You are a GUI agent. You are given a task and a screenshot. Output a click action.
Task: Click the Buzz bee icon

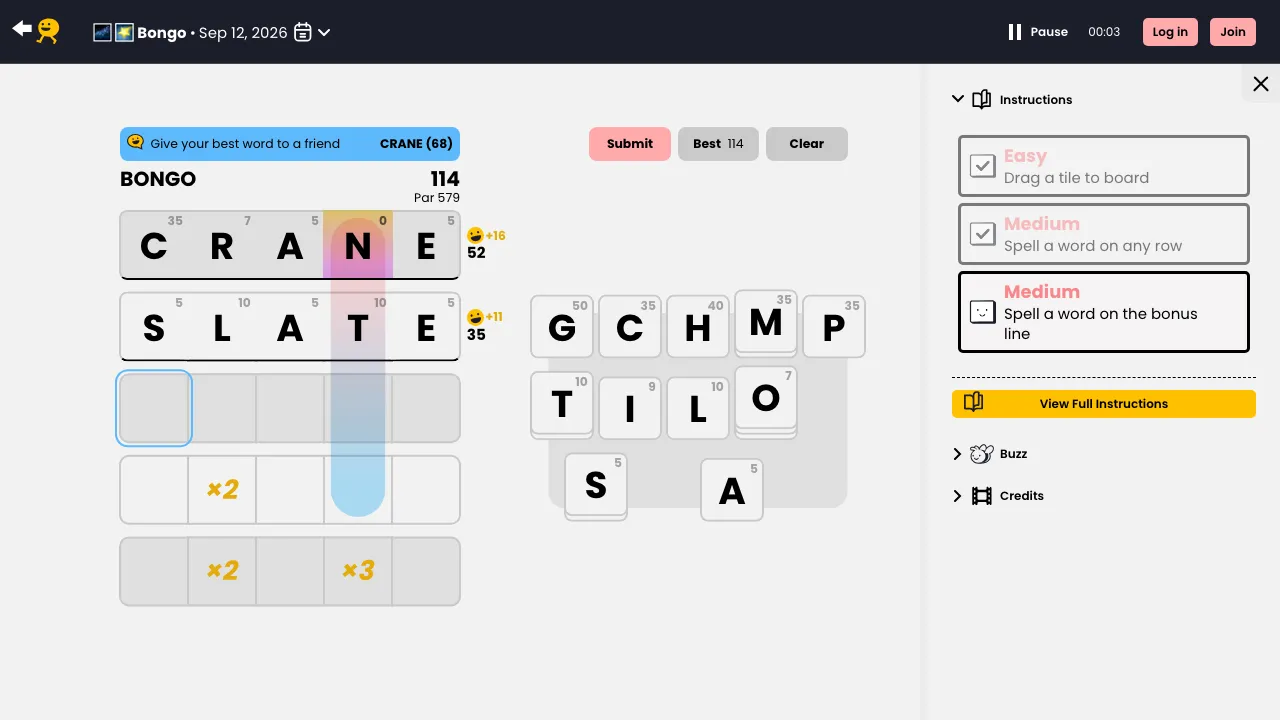point(981,454)
